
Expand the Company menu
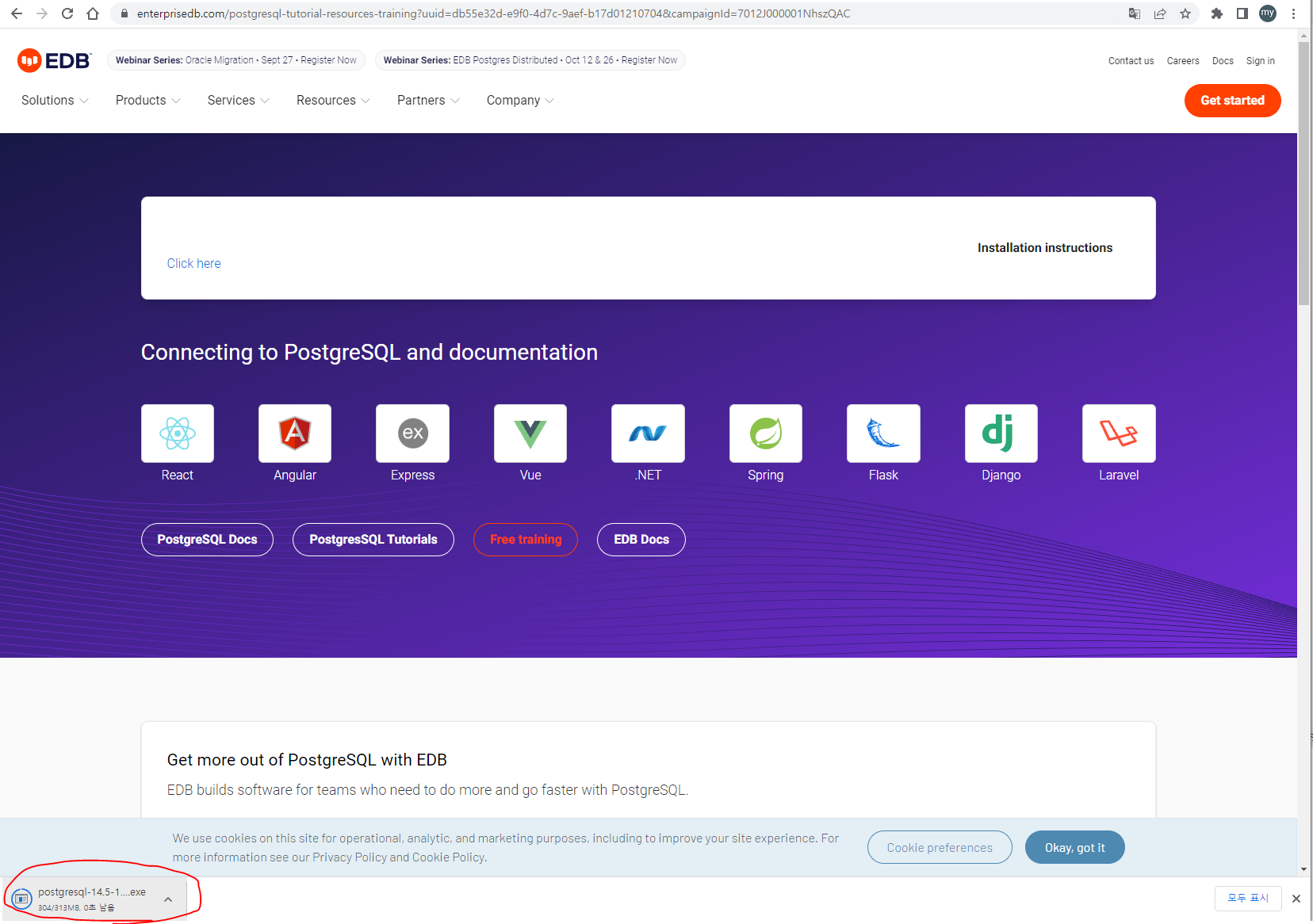click(520, 101)
